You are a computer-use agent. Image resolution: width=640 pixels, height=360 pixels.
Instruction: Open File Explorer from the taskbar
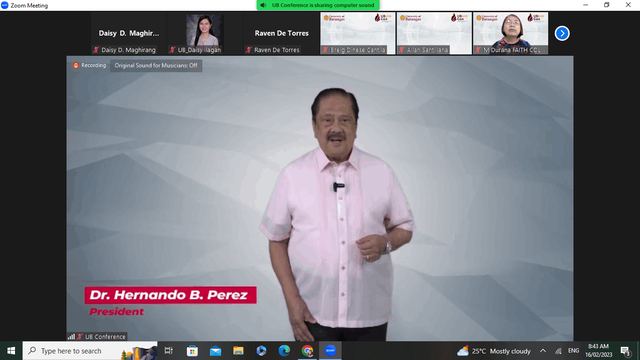[238, 351]
